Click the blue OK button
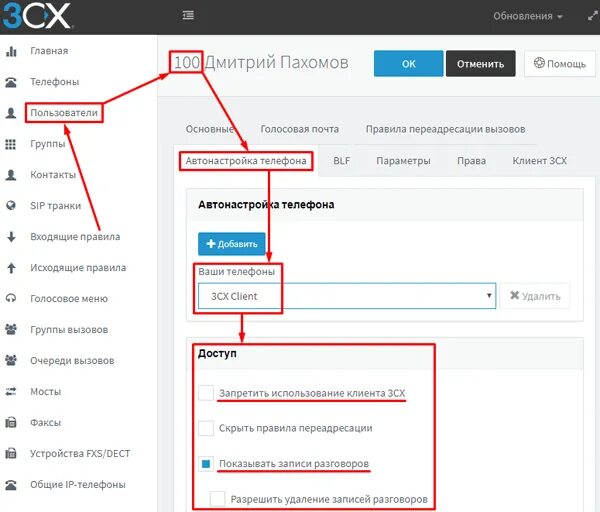Viewport: 600px width, 512px height. coord(408,64)
